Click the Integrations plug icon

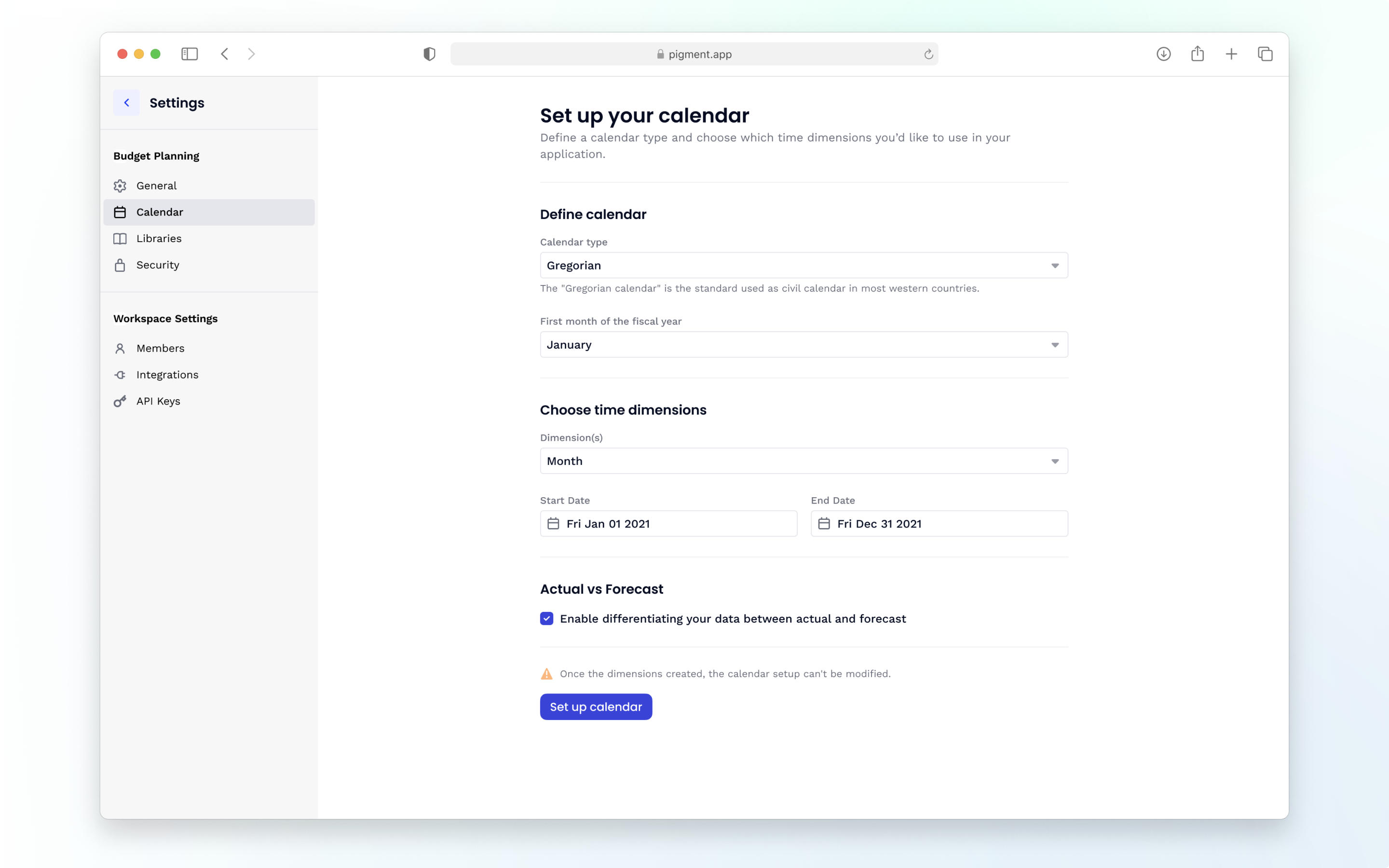pos(120,375)
